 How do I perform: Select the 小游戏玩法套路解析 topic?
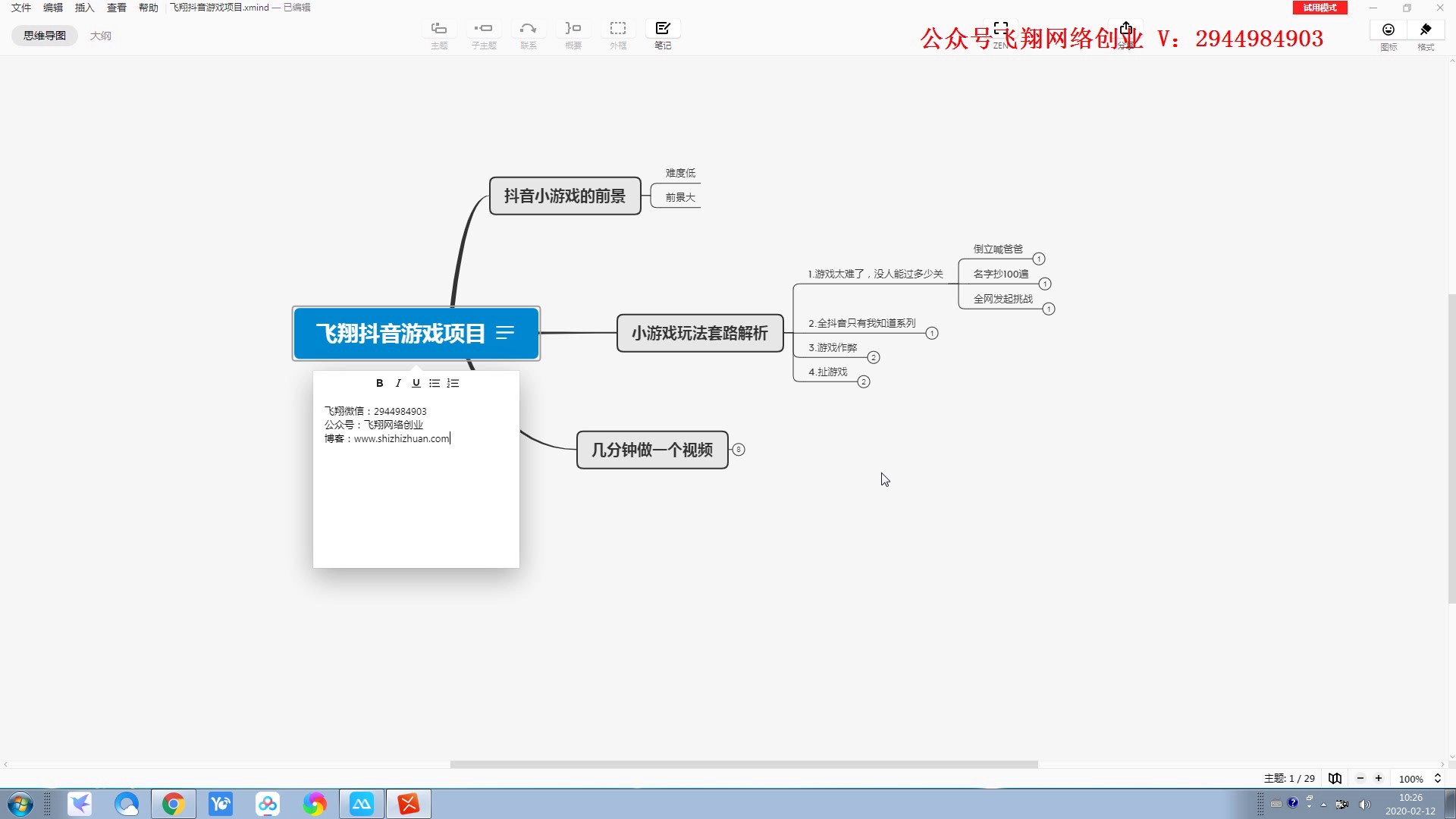[700, 333]
